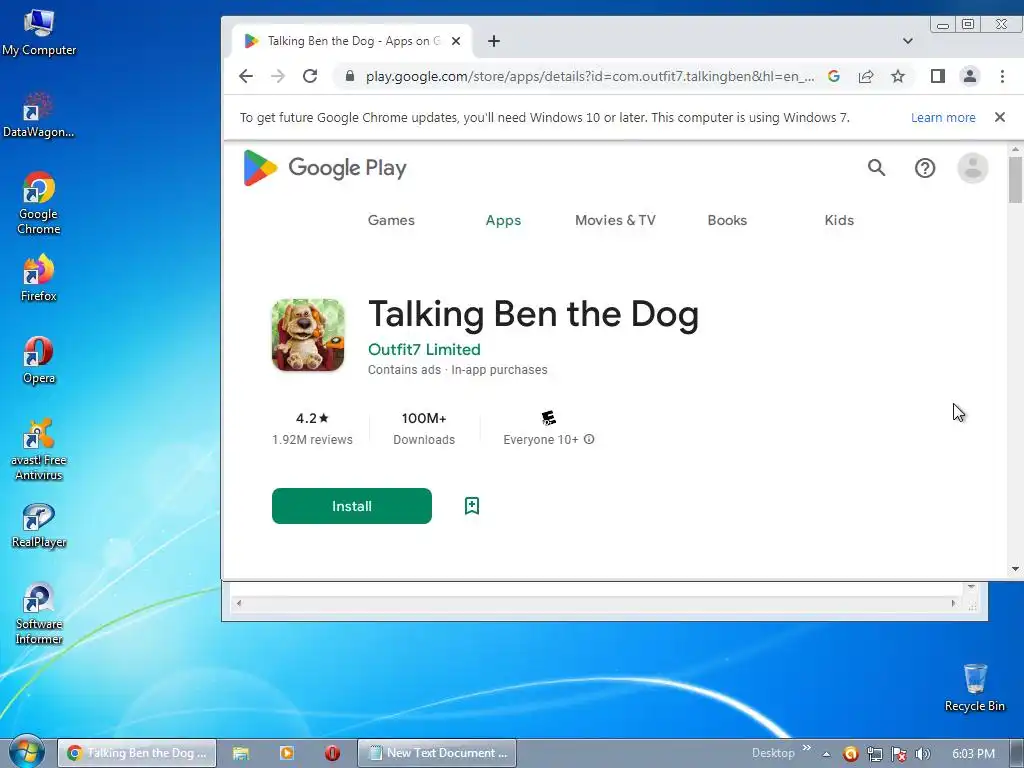Open Chrome three-dot menu
This screenshot has height=768, width=1024.
click(1002, 76)
